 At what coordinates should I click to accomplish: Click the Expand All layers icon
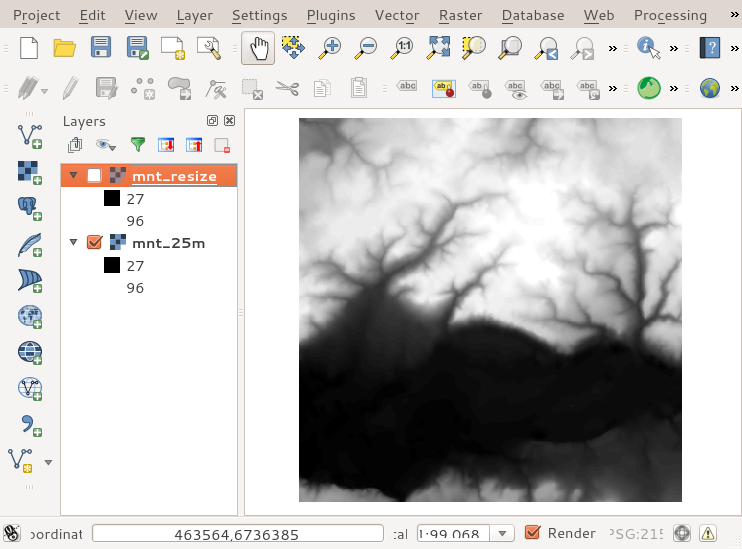(x=166, y=145)
